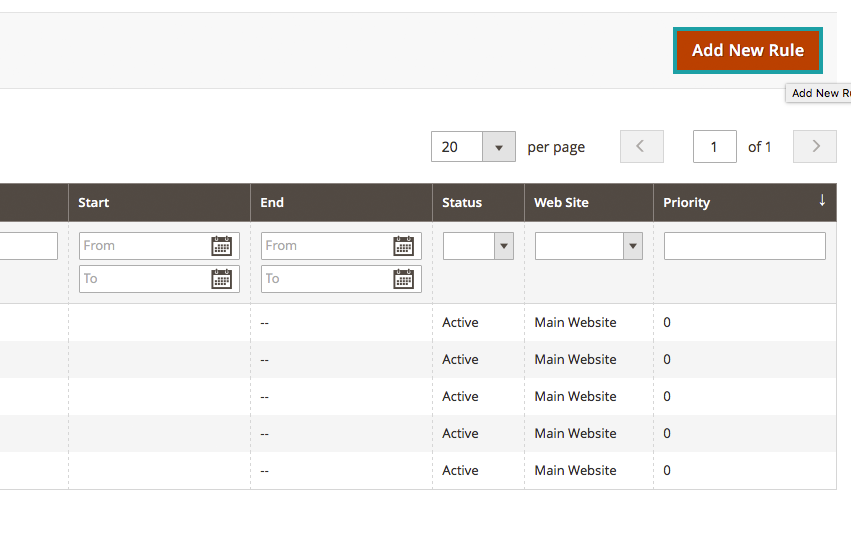This screenshot has height=545, width=851.
Task: Click the Add New Rule button
Action: (748, 50)
